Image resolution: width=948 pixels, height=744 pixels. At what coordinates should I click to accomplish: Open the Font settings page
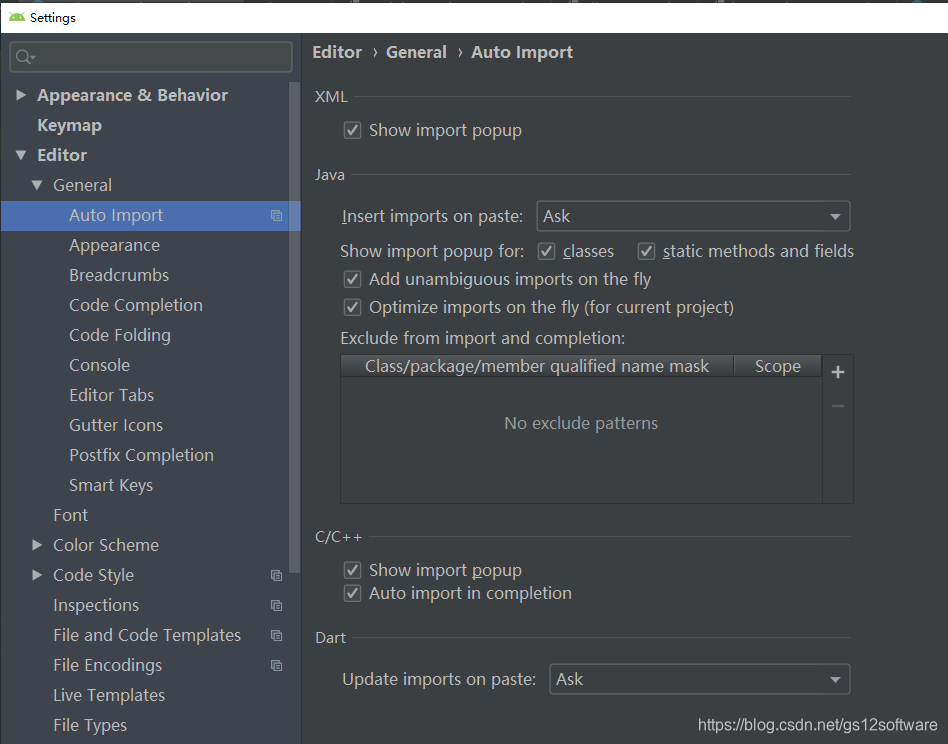tap(70, 515)
